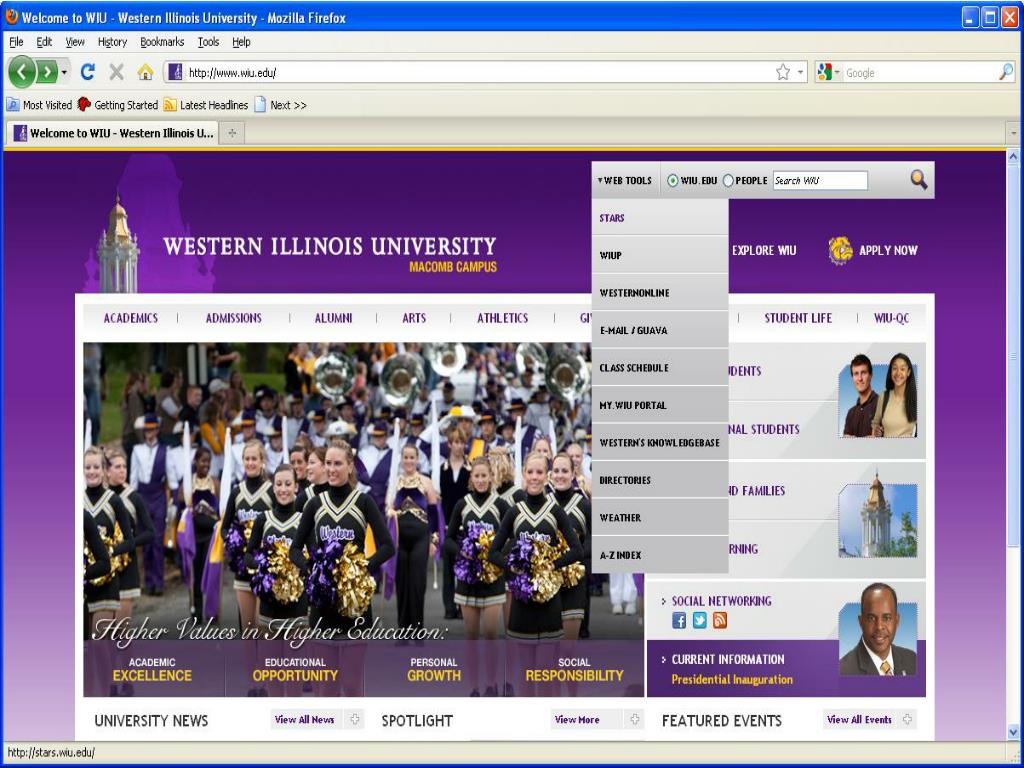Click the Stop loading X icon
The height and width of the screenshot is (768, 1024).
pyautogui.click(x=116, y=72)
